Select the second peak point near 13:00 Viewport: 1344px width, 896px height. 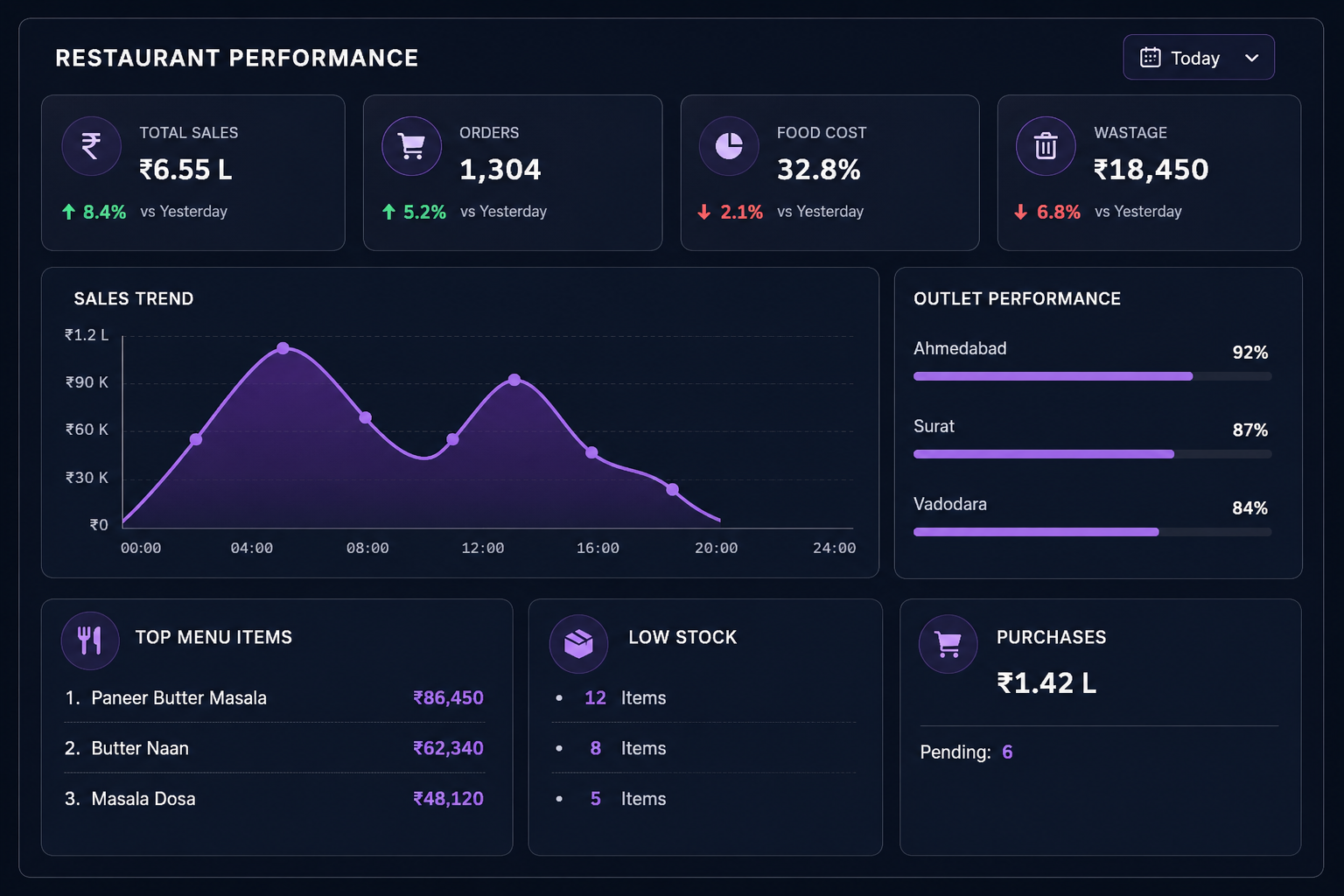coord(514,380)
